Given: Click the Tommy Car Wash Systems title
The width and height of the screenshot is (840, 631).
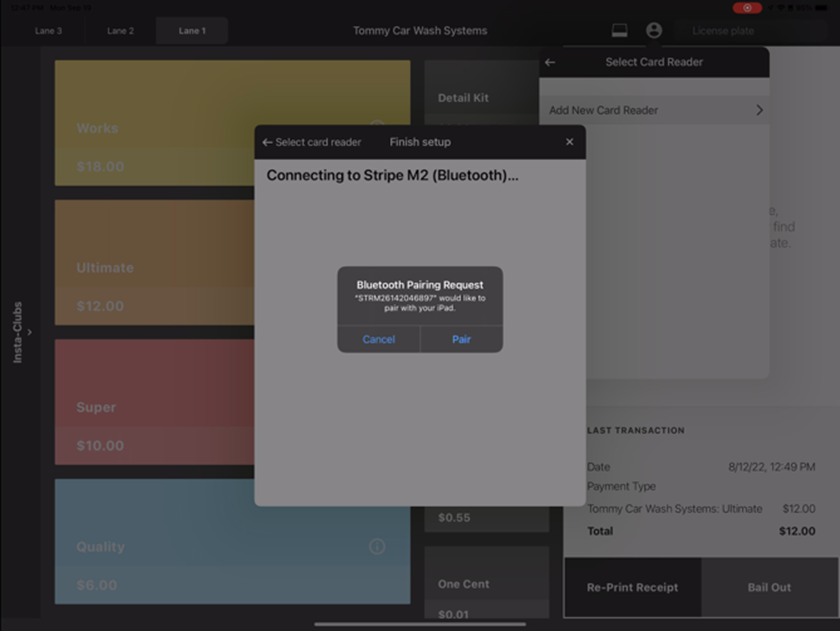Looking at the screenshot, I should tap(420, 31).
